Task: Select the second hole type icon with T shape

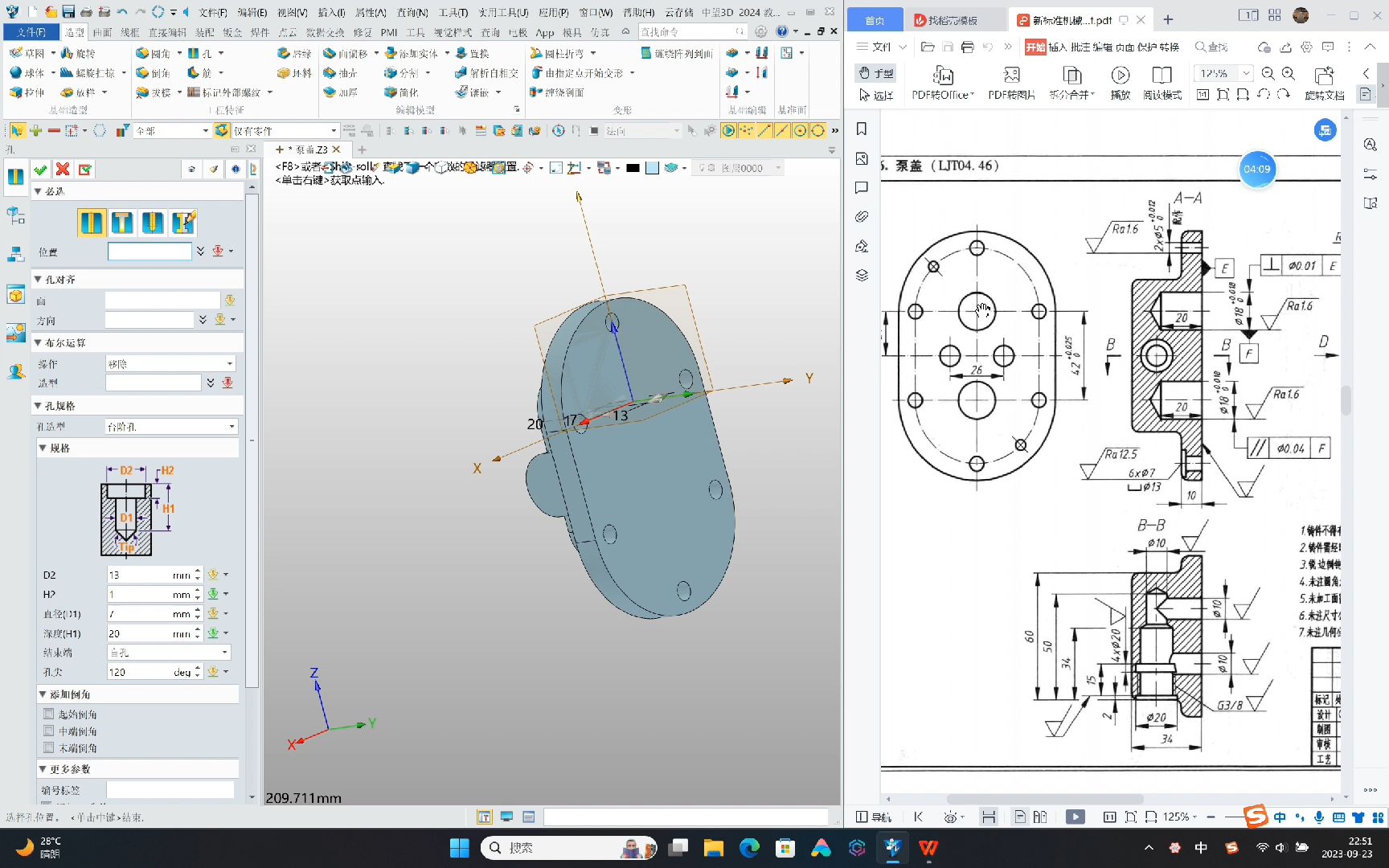Action: point(122,222)
